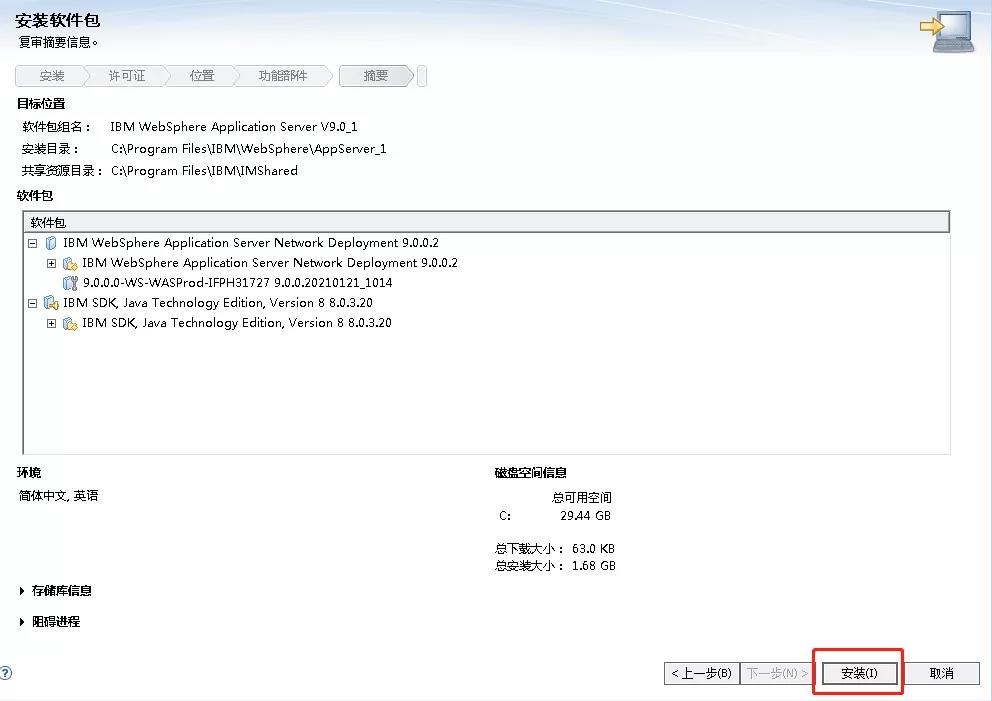Click the 总可用空间 label

[581, 497]
